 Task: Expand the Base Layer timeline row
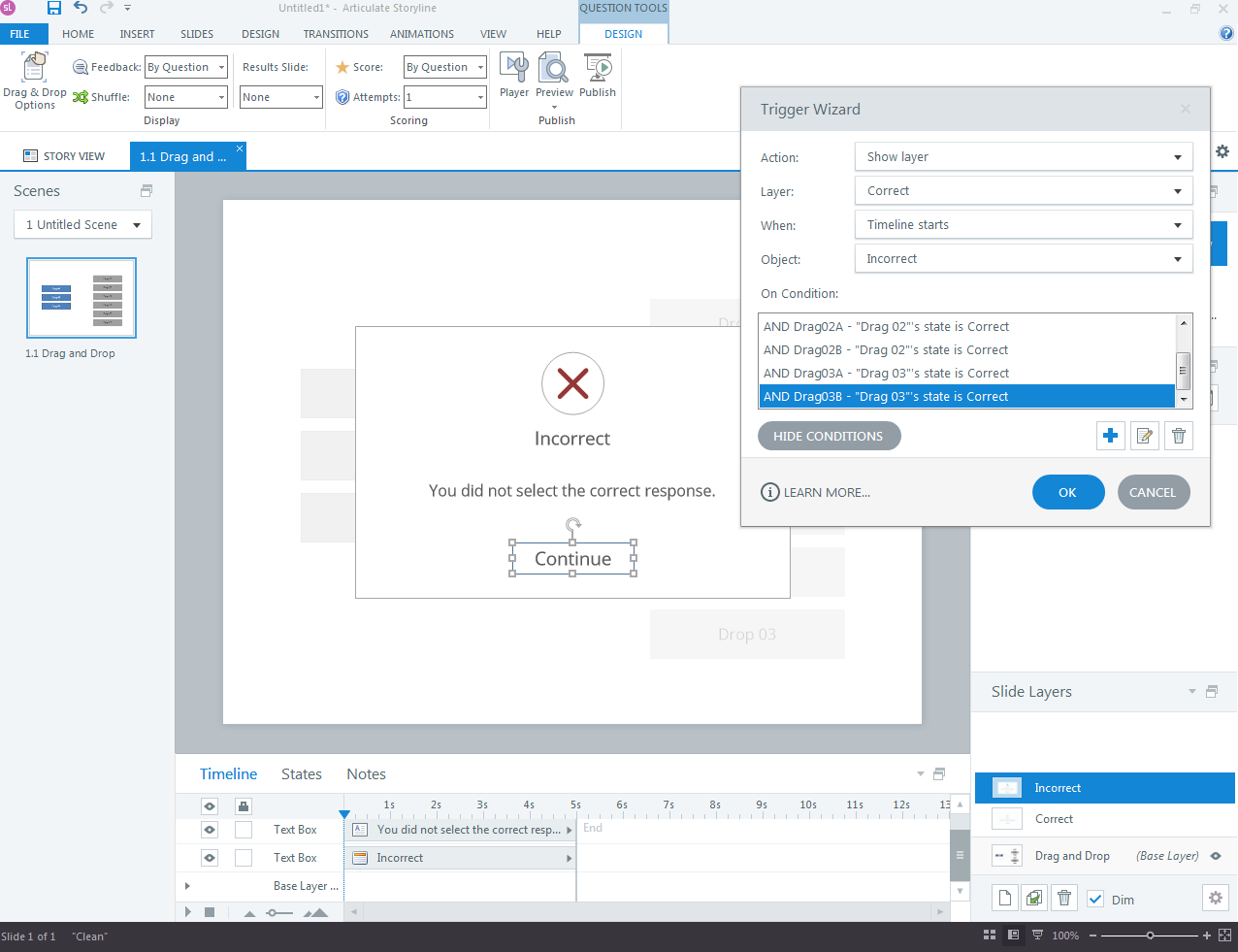click(187, 886)
